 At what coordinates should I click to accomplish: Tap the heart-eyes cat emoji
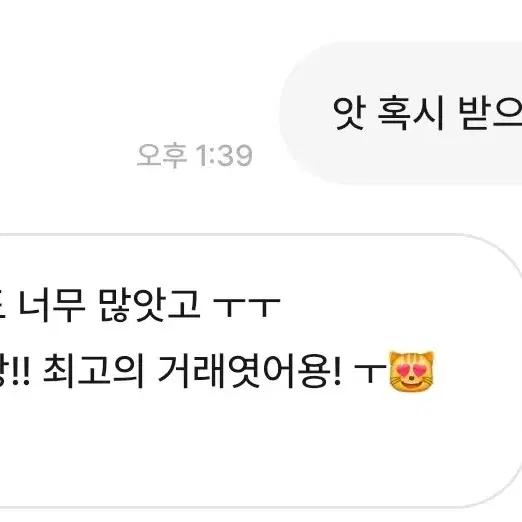point(412,371)
